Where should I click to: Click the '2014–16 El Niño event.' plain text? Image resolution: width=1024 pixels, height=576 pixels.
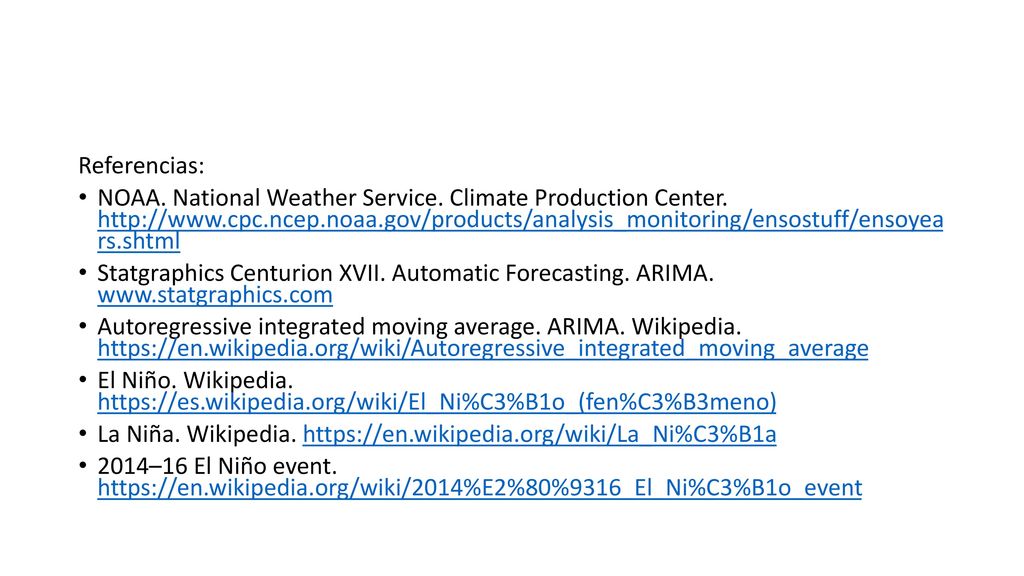(x=217, y=466)
